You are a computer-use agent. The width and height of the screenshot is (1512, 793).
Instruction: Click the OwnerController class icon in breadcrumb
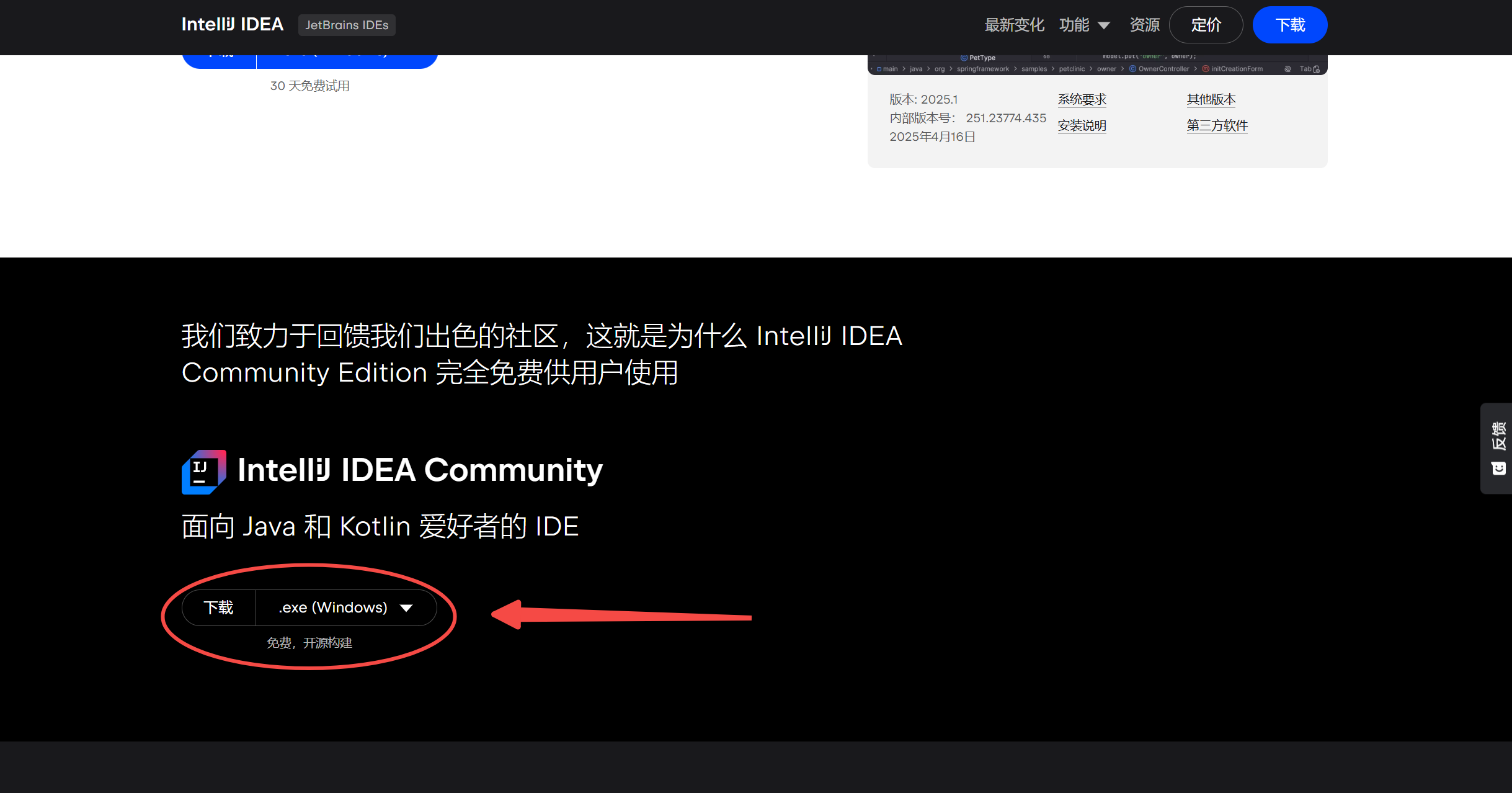(1132, 69)
